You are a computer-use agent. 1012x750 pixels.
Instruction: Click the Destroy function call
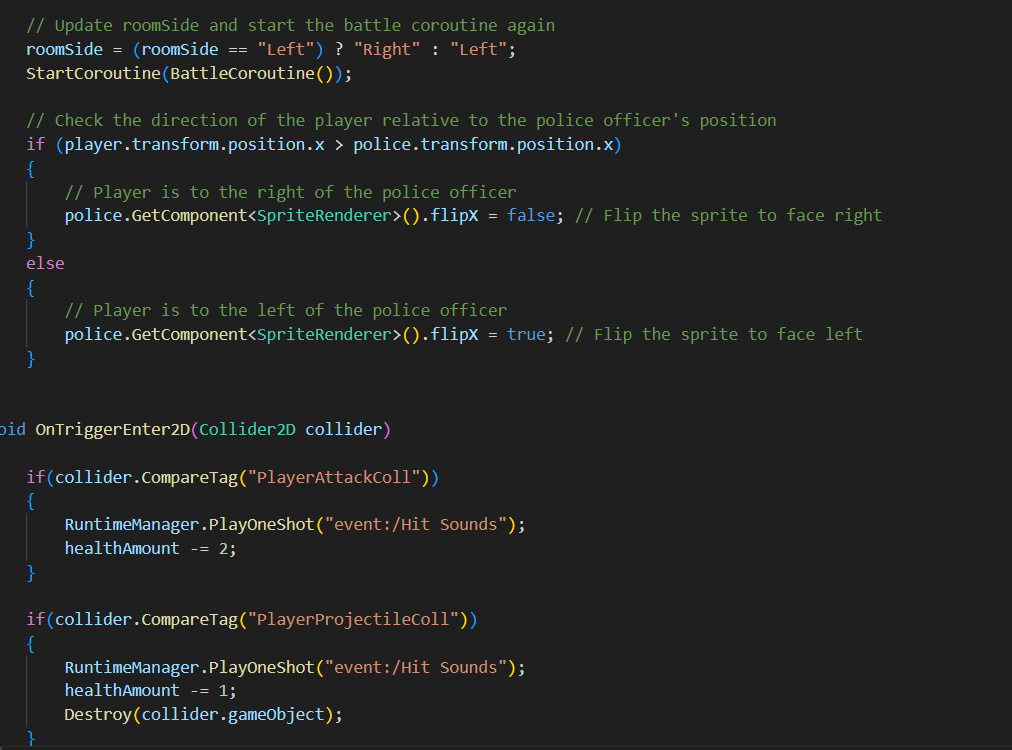99,714
